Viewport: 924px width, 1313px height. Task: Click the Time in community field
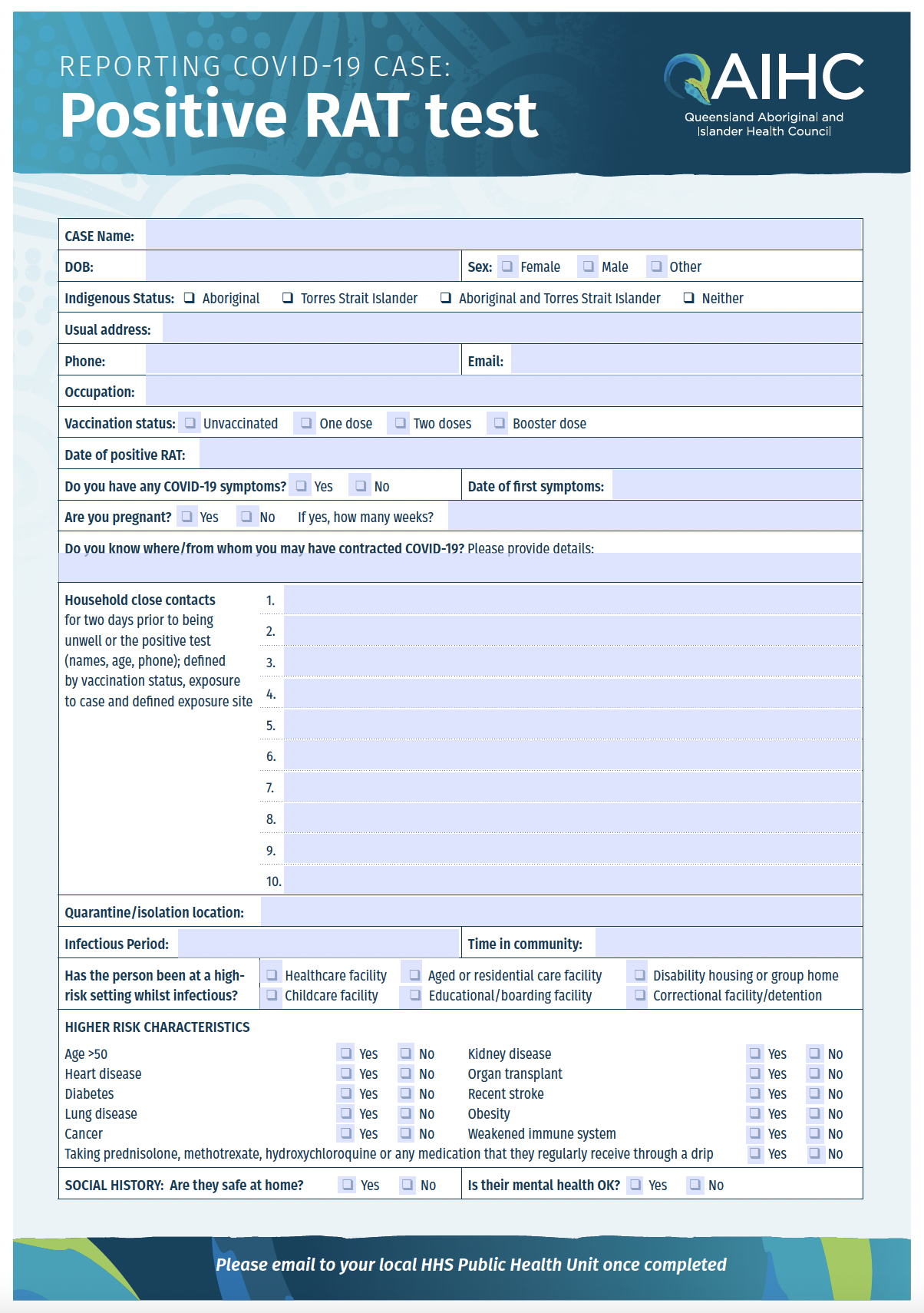point(728,943)
